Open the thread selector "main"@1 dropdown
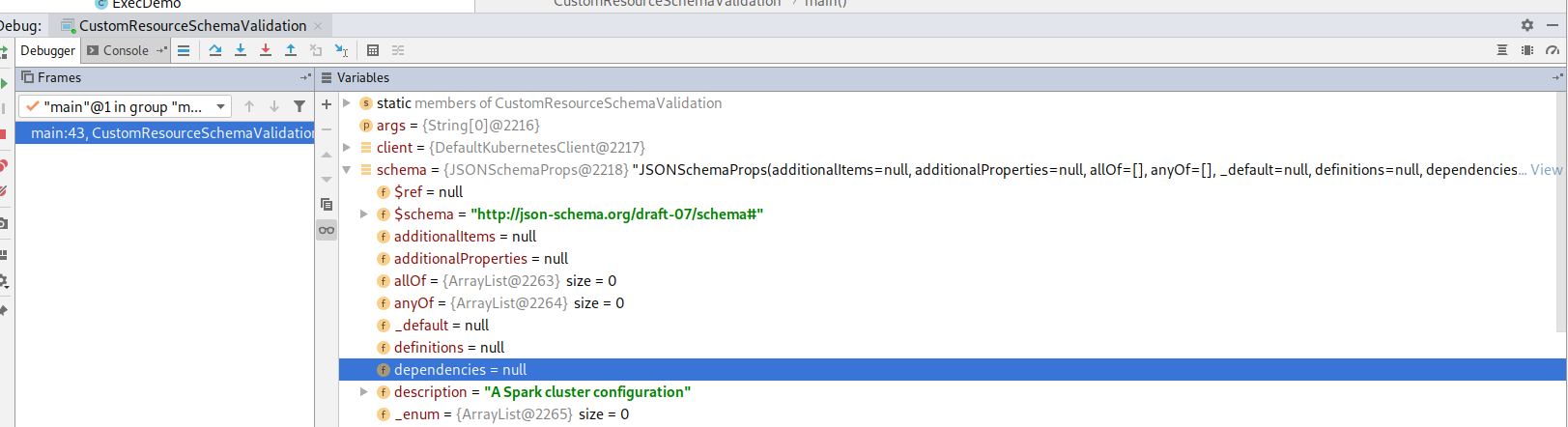This screenshot has width=1568, height=427. tap(126, 106)
